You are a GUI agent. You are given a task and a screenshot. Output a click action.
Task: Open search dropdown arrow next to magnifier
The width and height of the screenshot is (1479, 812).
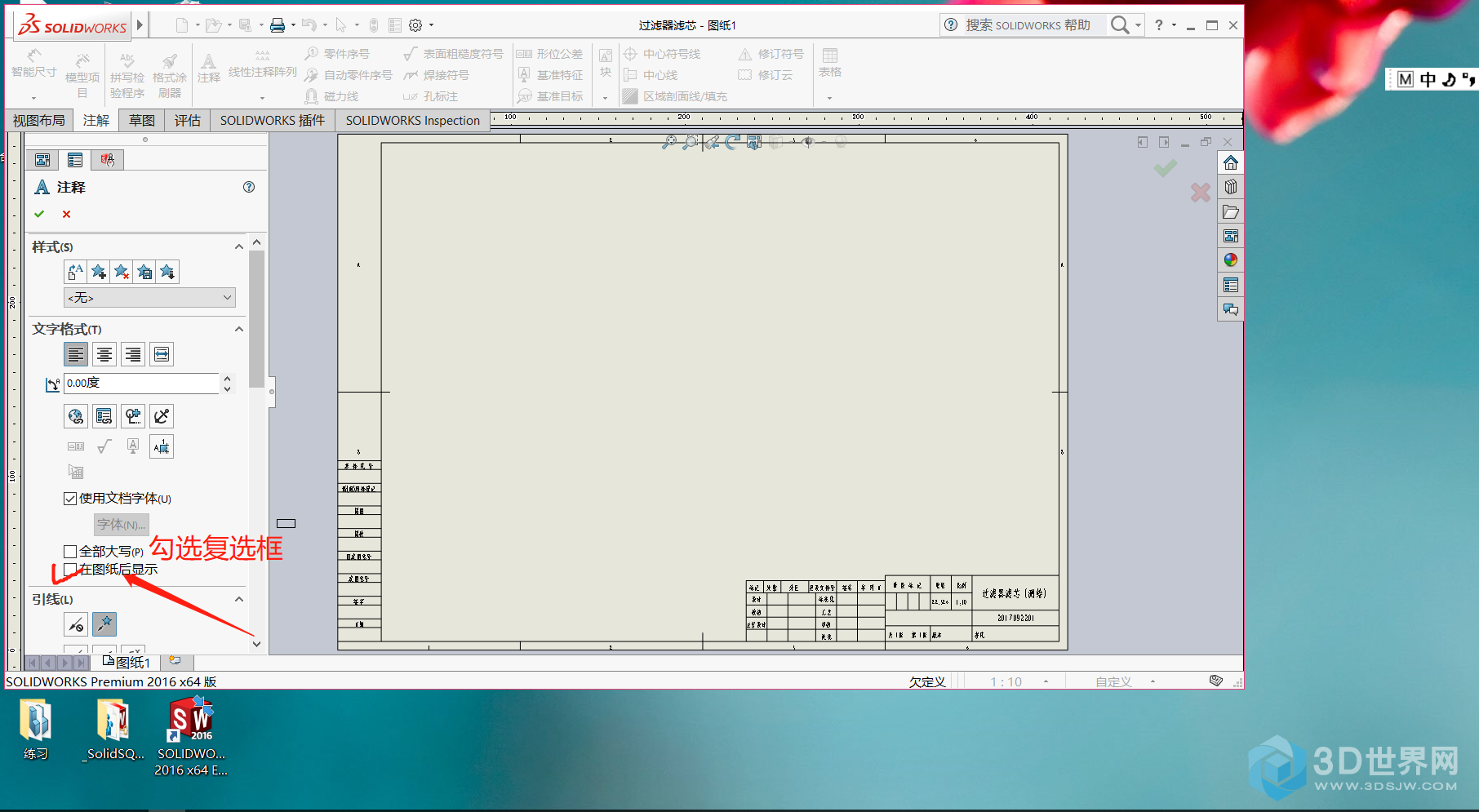[x=1138, y=25]
